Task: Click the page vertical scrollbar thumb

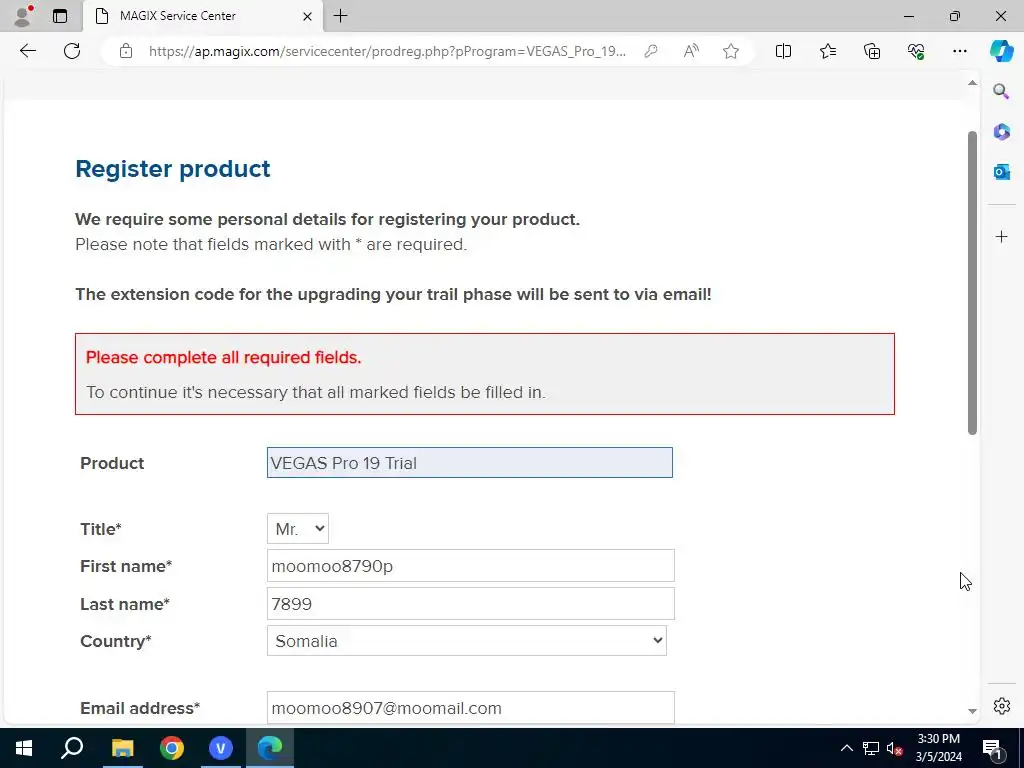Action: pos(972,283)
